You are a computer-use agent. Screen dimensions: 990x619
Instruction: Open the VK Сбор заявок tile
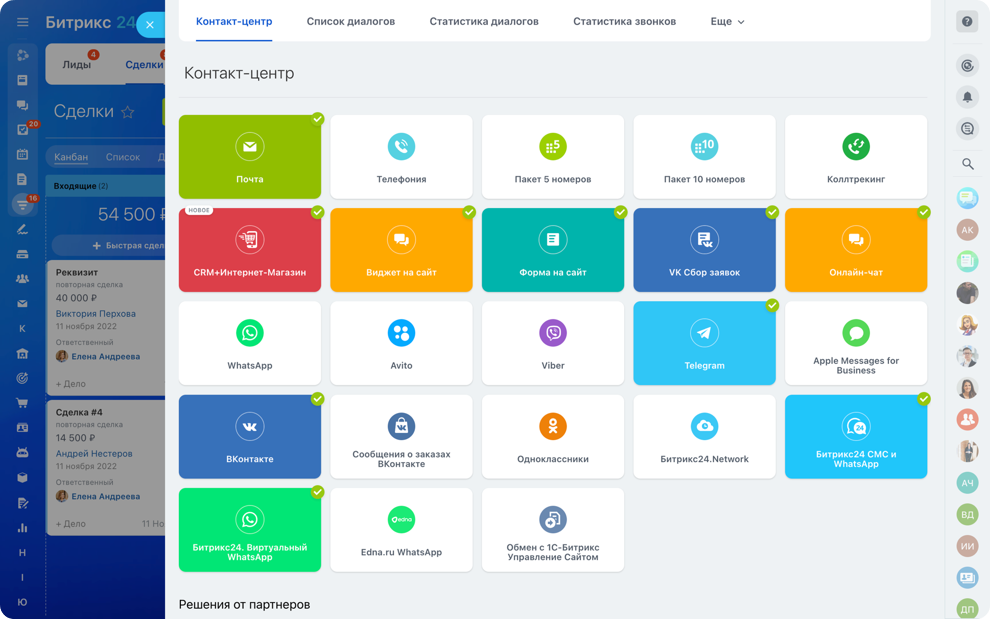coord(704,250)
